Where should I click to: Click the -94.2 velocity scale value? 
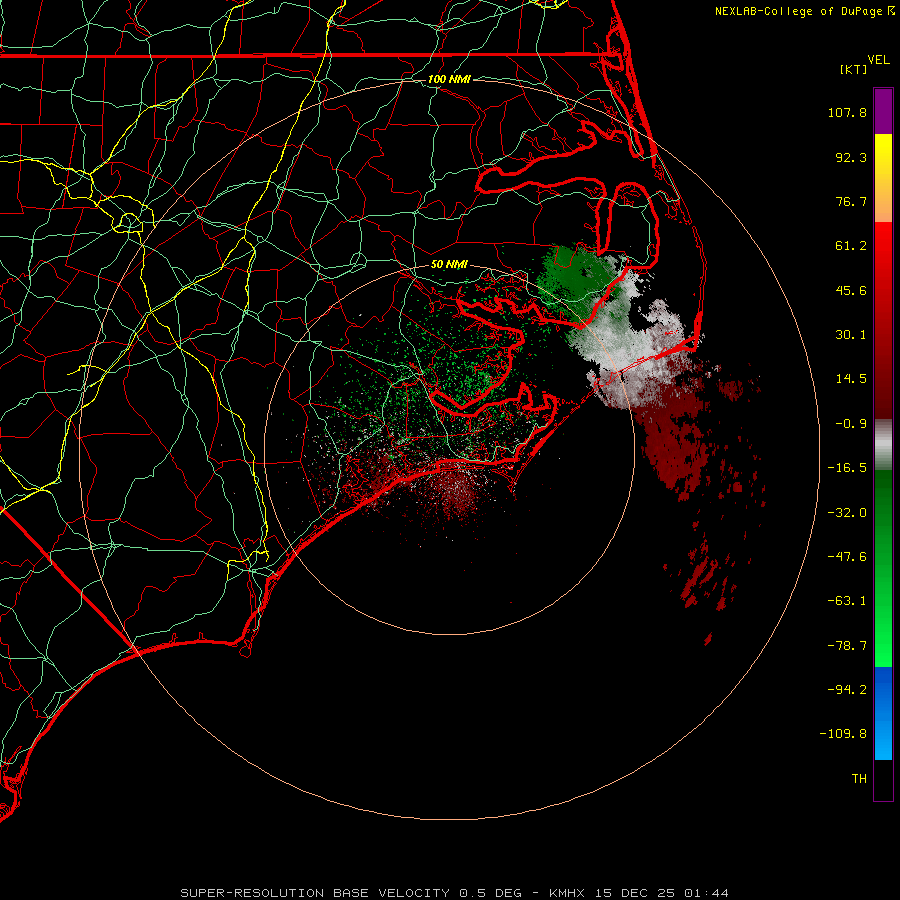847,689
